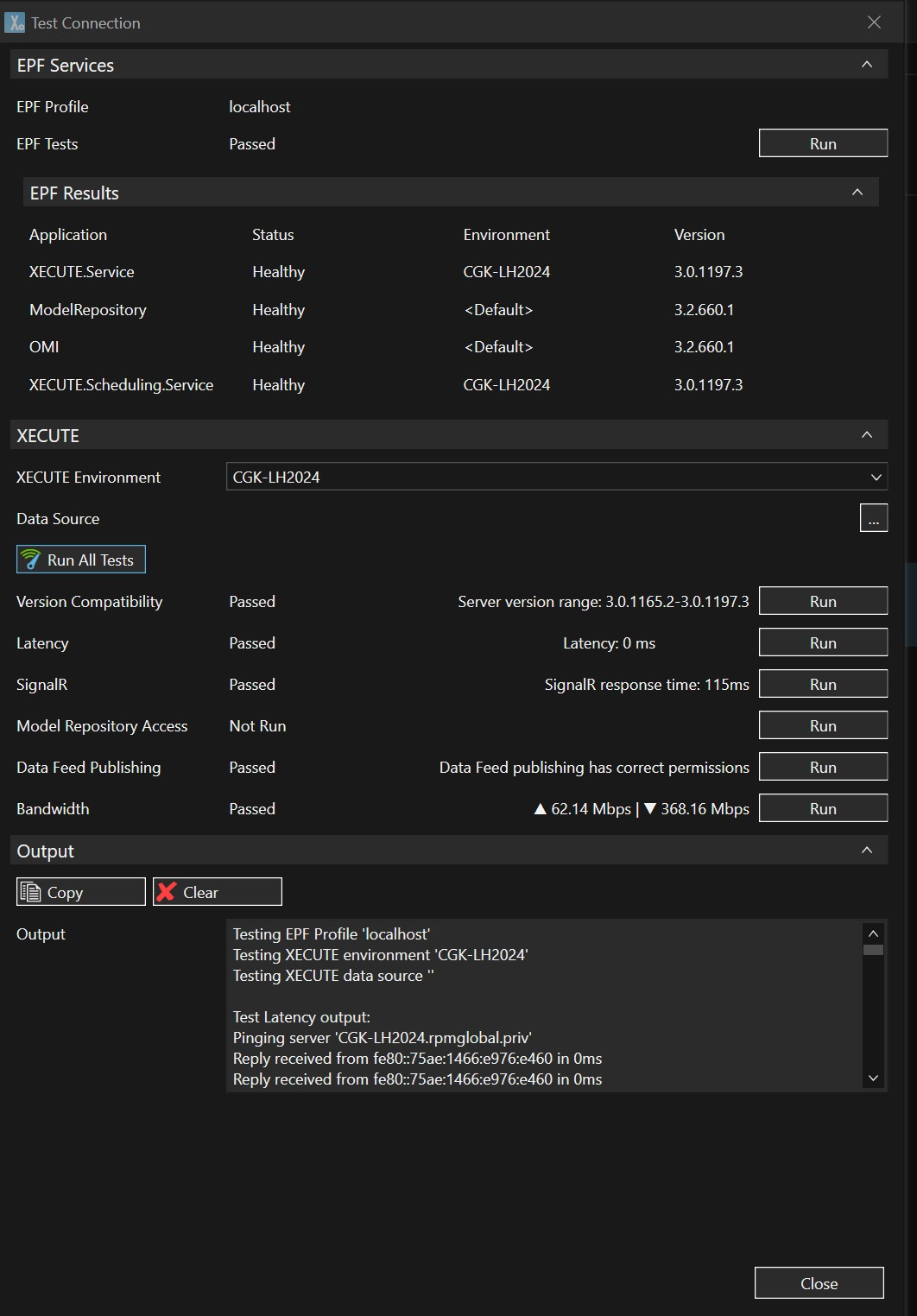Click the Application column header
917x1316 pixels.
click(68, 235)
